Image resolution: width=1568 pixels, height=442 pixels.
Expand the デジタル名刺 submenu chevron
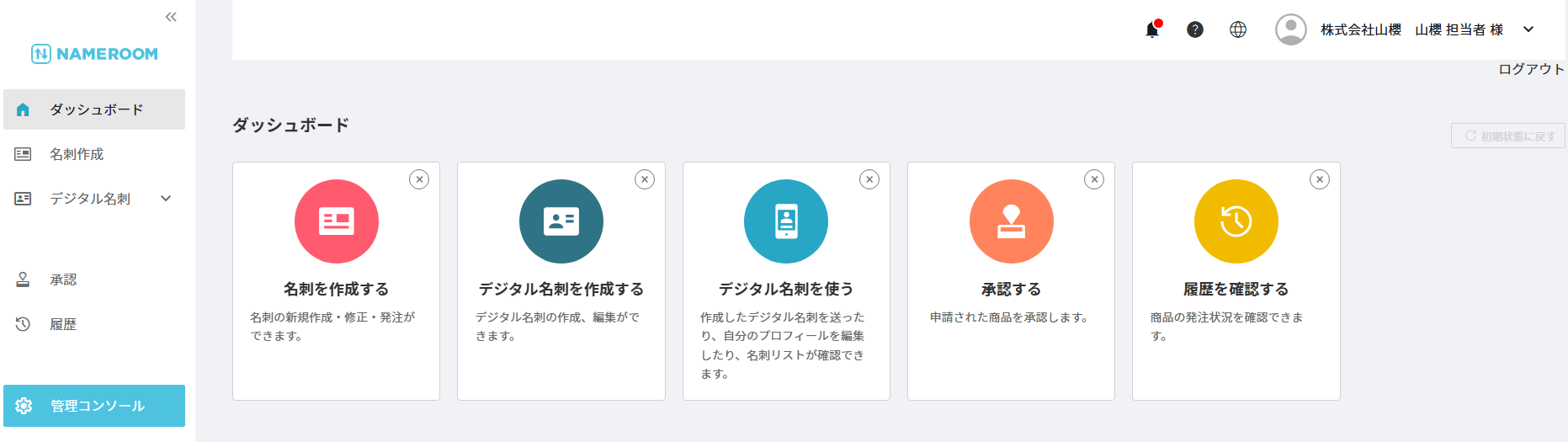coord(166,199)
